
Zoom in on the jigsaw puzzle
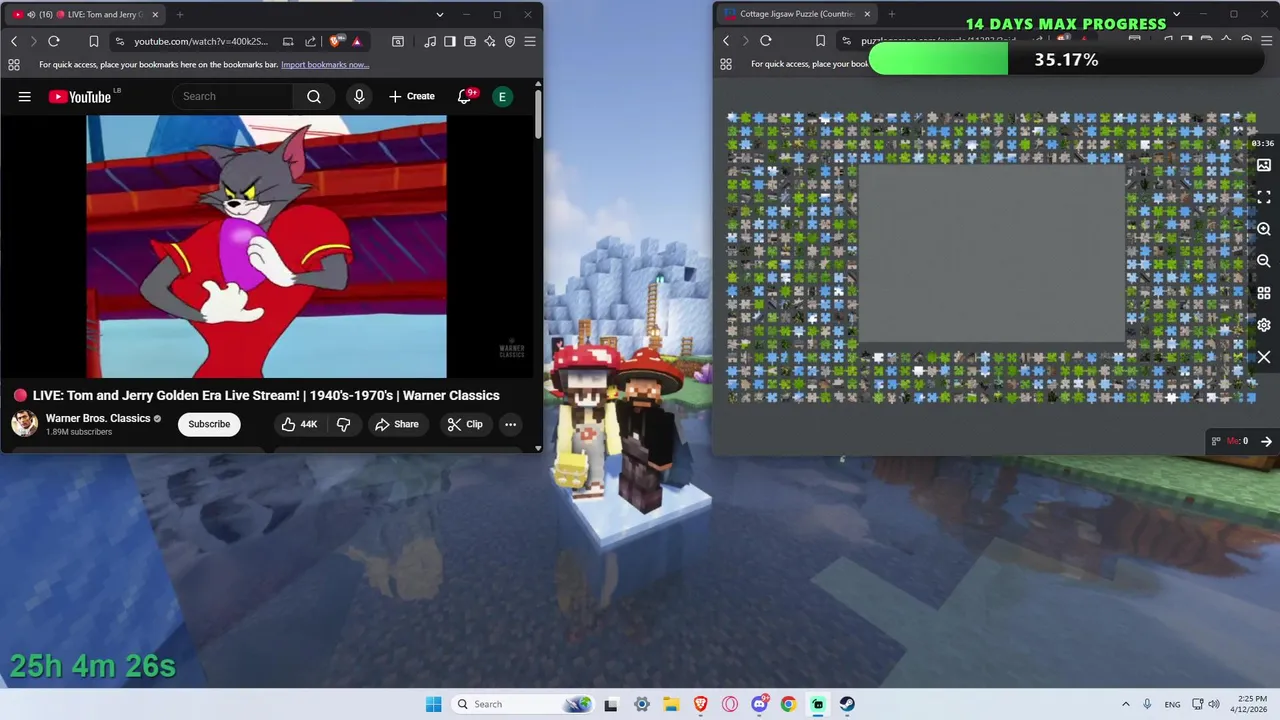[1264, 229]
